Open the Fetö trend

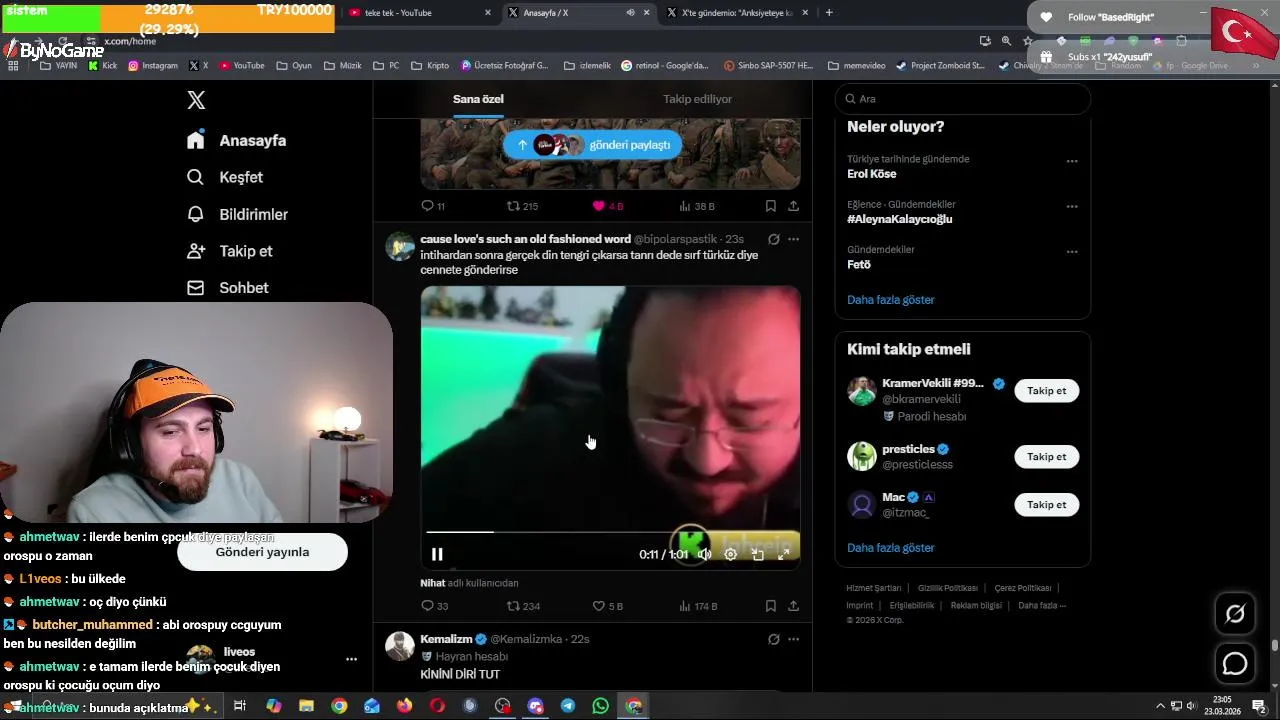click(x=859, y=265)
